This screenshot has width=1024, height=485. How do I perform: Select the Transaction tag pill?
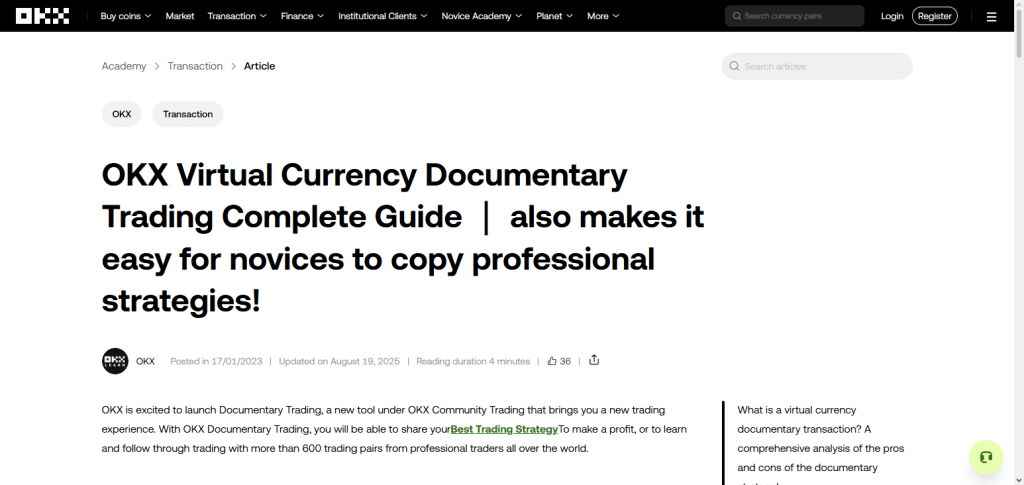(187, 114)
